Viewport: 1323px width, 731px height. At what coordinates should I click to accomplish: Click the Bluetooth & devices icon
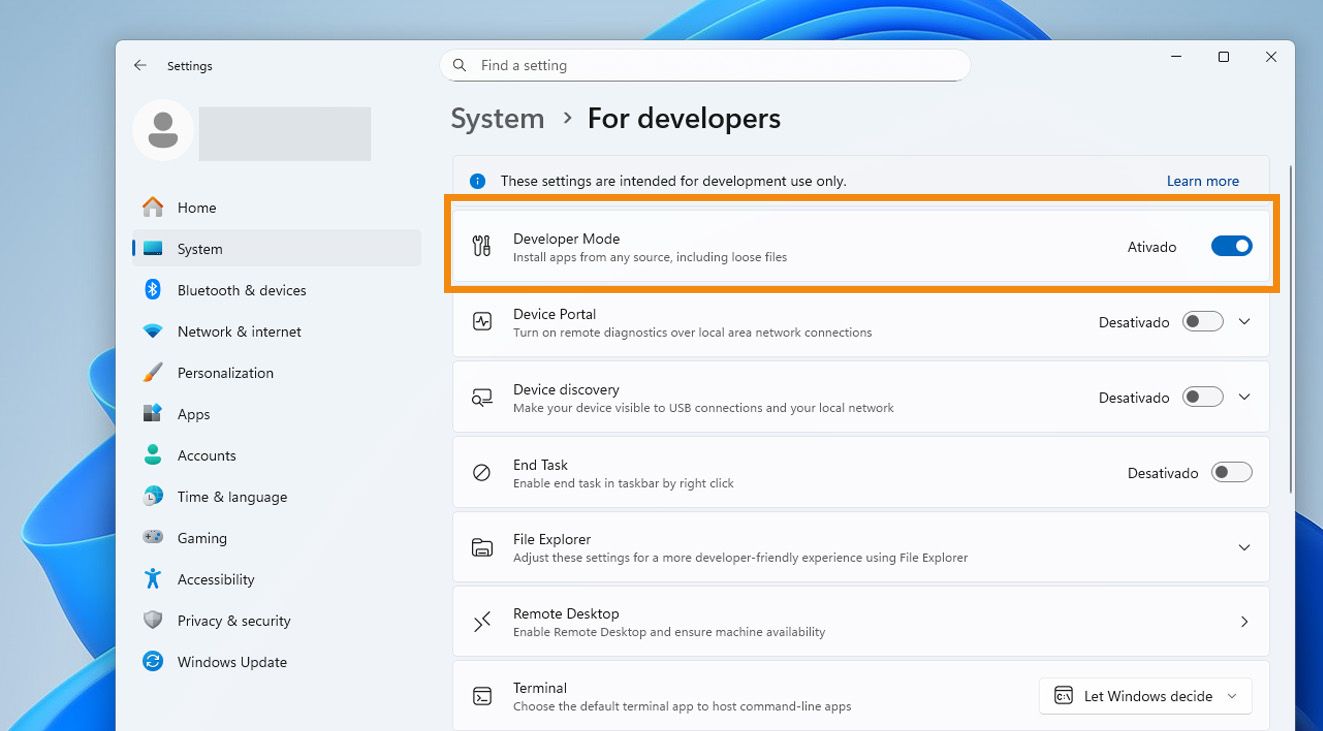[x=153, y=290]
